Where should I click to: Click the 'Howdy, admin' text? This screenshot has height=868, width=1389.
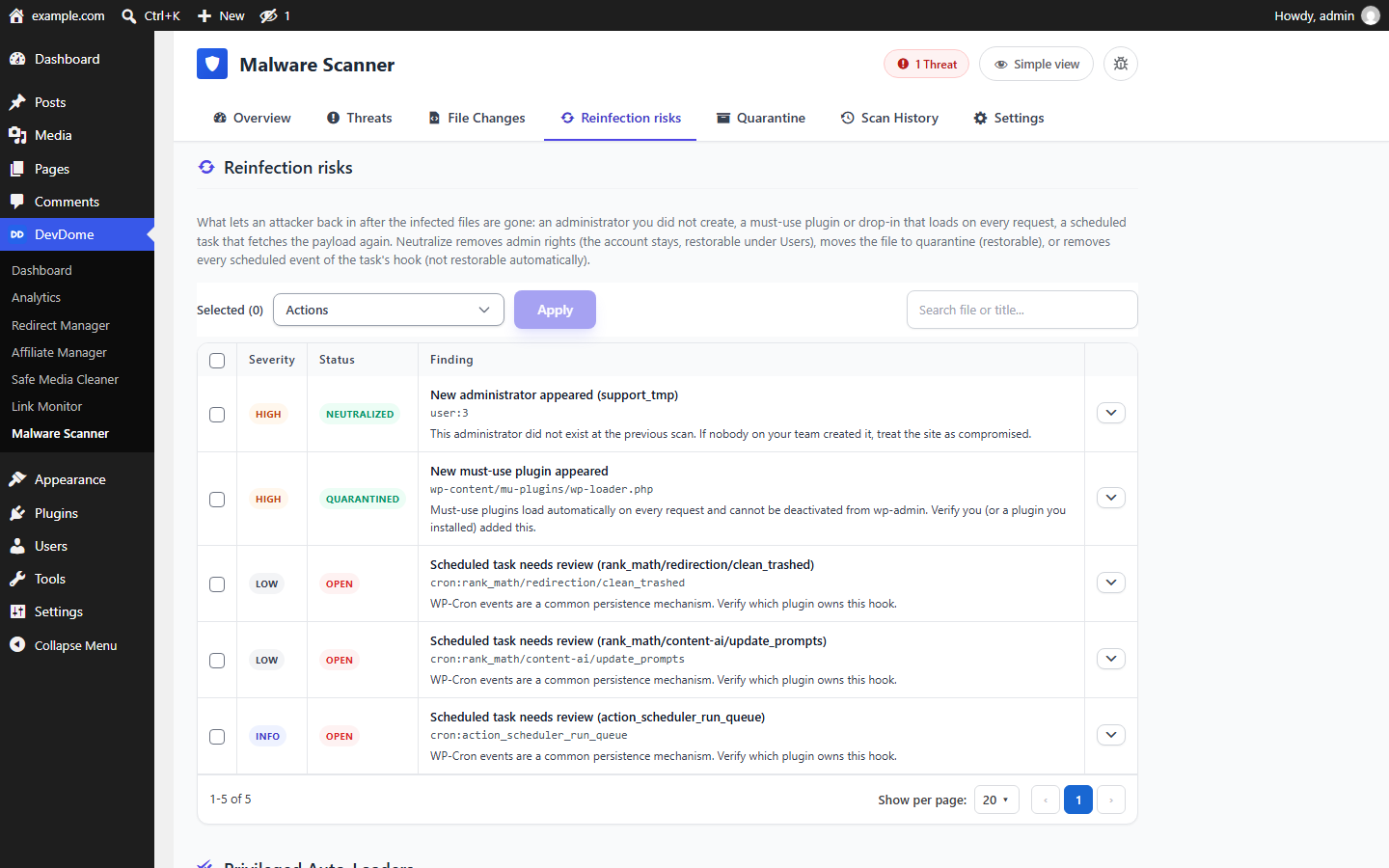tap(1314, 15)
